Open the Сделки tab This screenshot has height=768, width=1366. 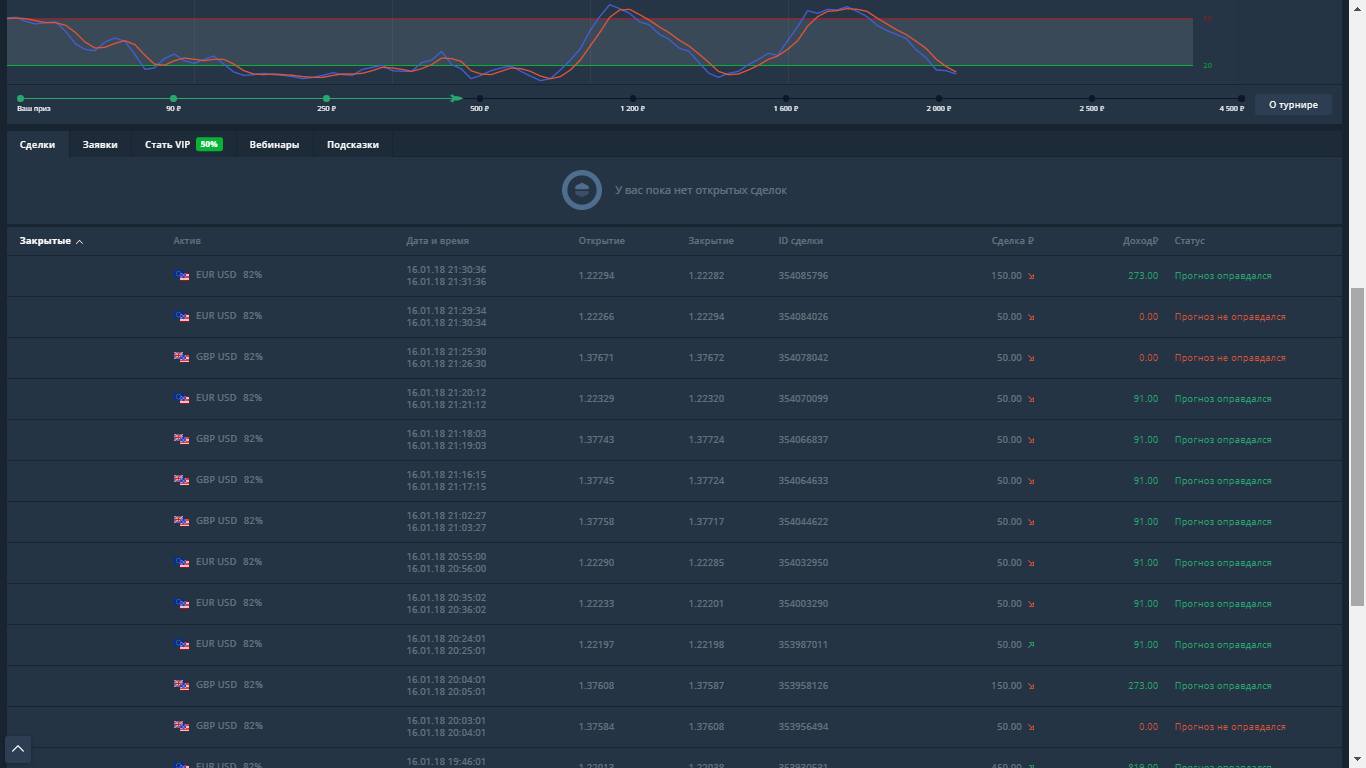click(38, 145)
